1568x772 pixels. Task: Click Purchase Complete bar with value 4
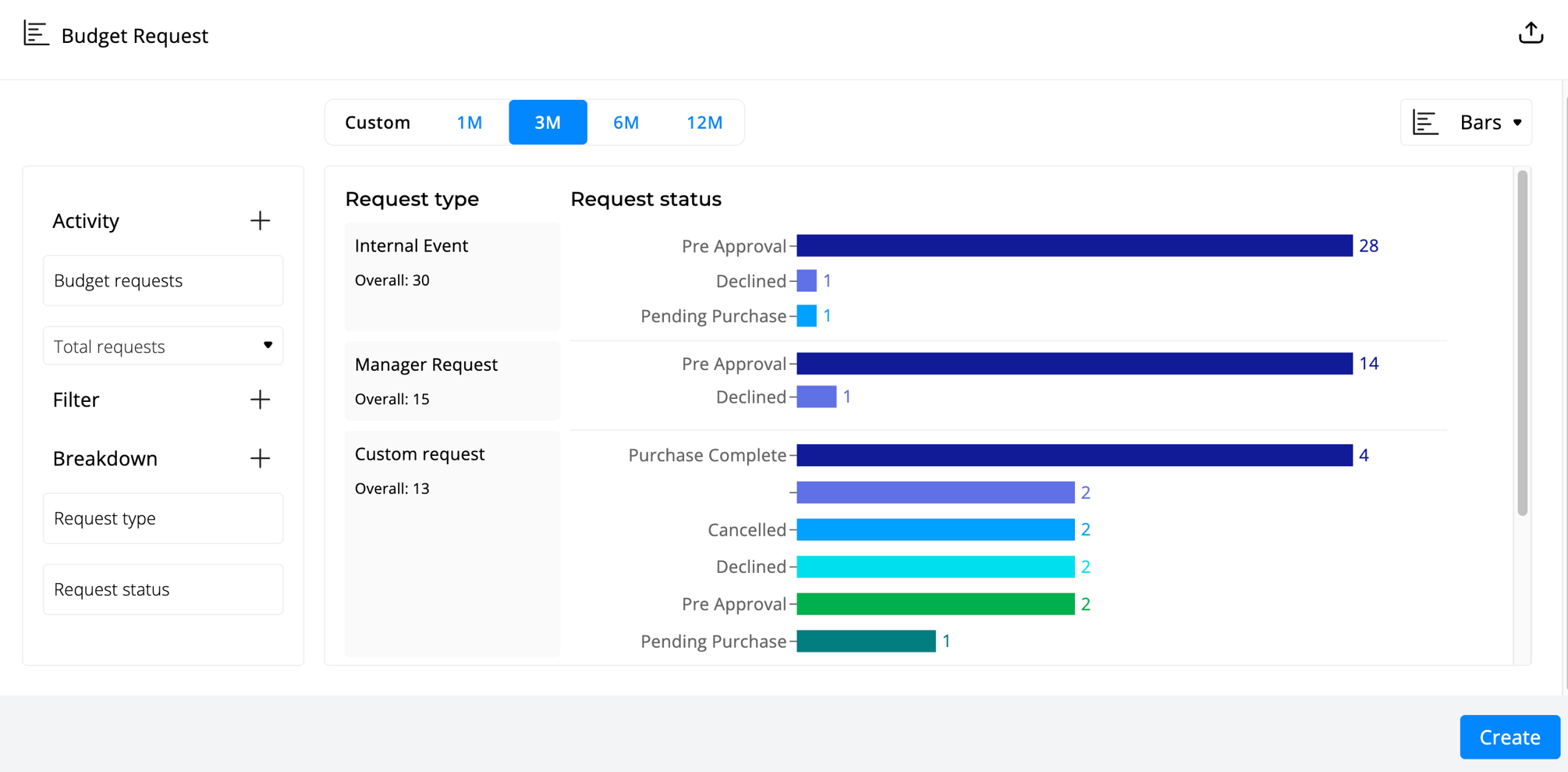tap(1074, 455)
